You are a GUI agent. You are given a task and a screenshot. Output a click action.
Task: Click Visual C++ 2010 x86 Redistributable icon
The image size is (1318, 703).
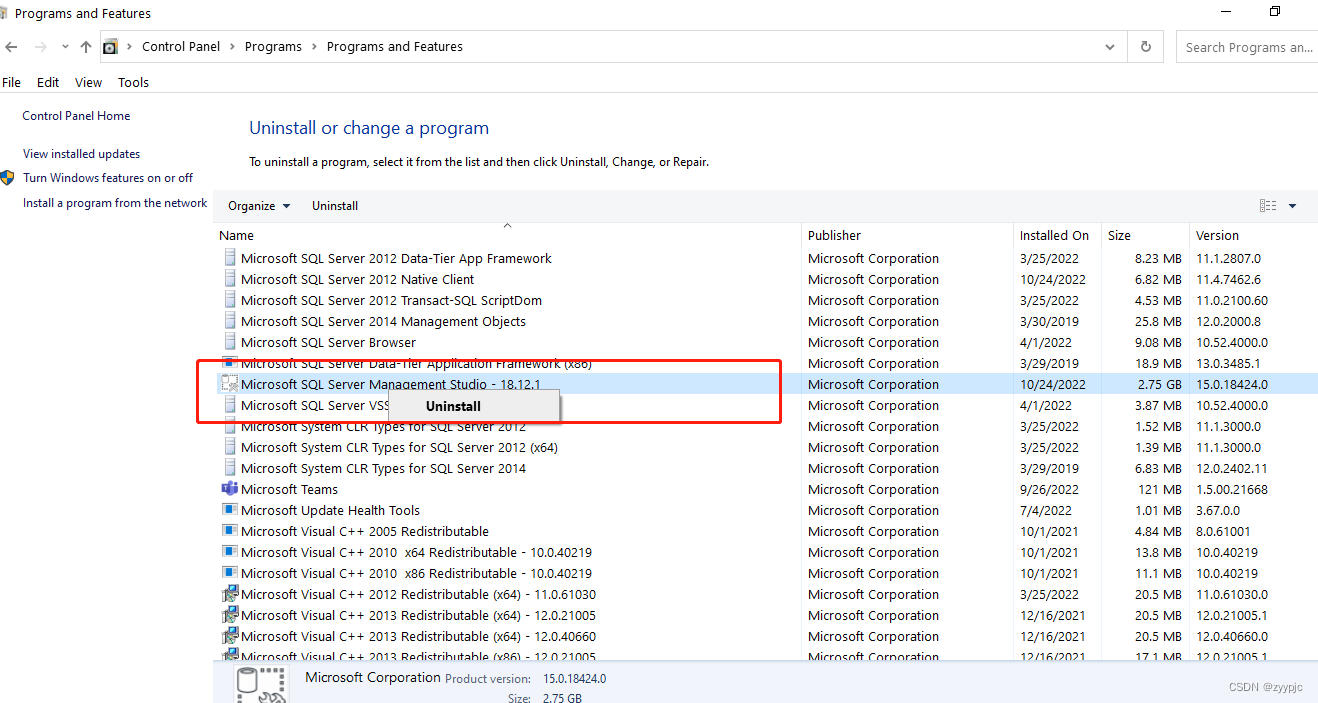click(230, 573)
